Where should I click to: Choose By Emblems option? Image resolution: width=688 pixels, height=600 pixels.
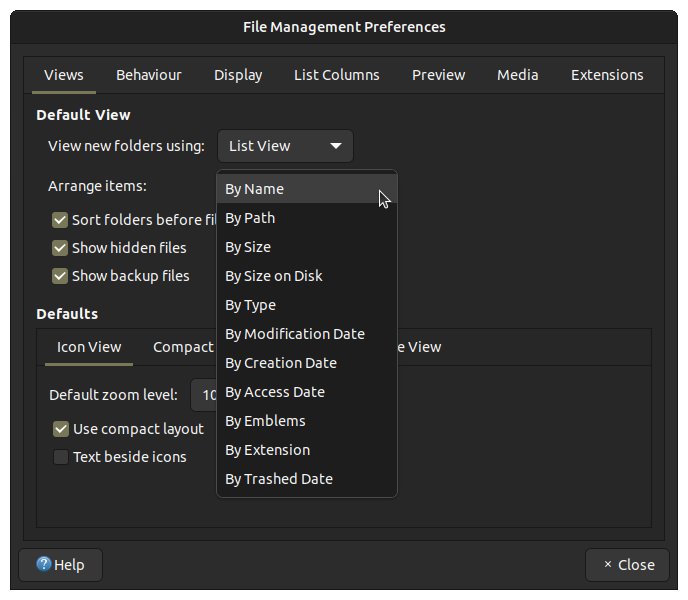307,421
